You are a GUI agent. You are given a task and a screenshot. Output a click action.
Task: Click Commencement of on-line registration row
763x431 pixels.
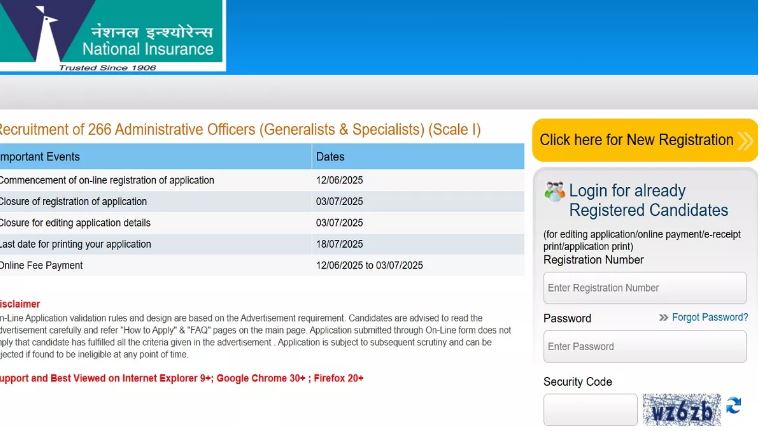262,180
